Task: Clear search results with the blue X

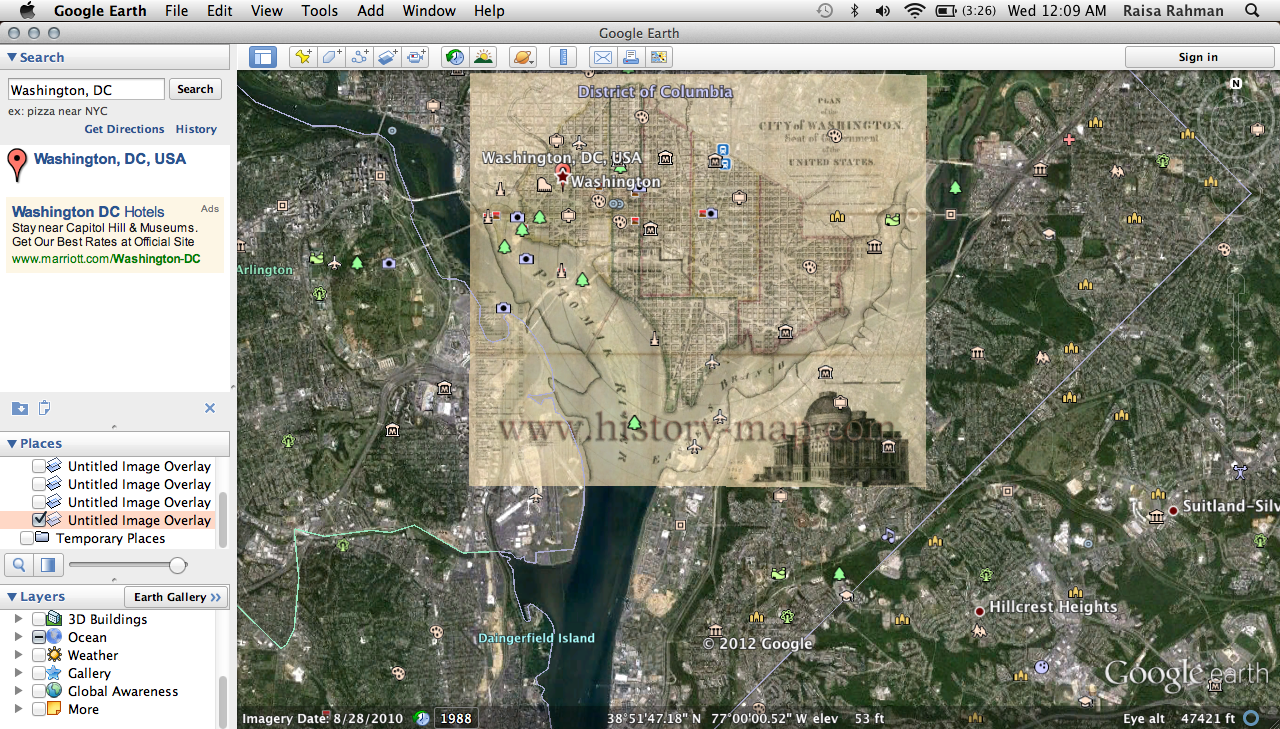Action: [x=210, y=408]
